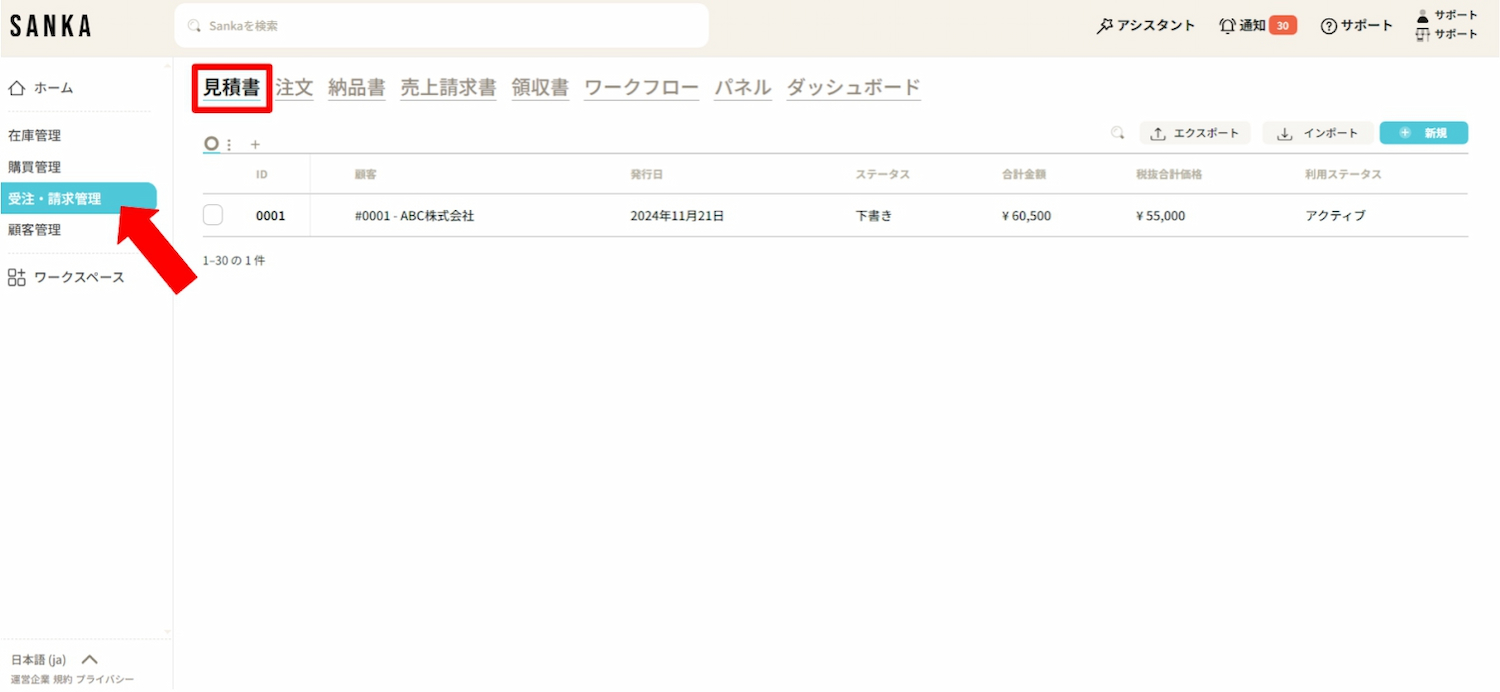Open estimate ID 0001
This screenshot has width=1500, height=692.
tap(270, 215)
